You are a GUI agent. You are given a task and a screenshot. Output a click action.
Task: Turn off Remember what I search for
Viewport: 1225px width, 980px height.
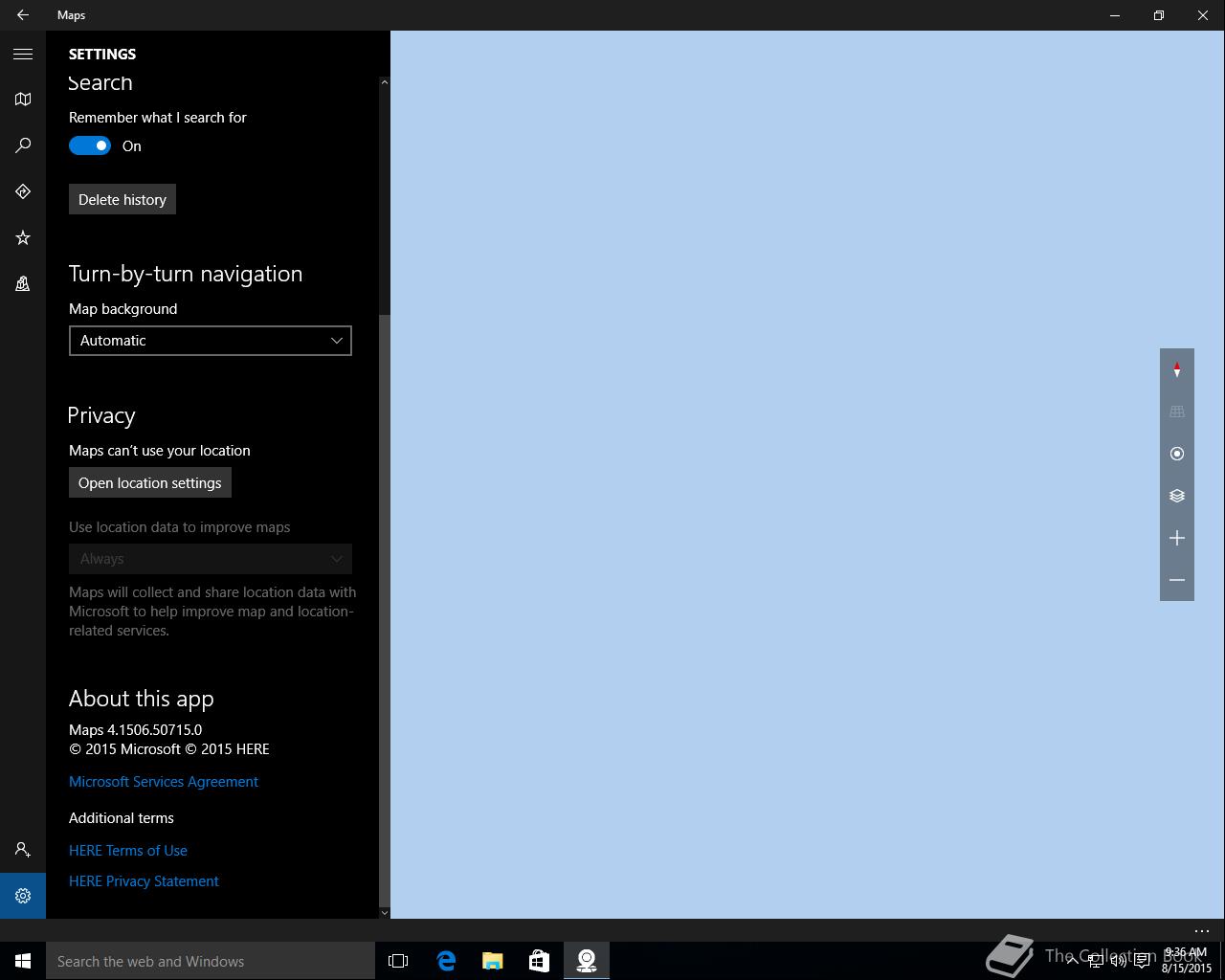(x=90, y=145)
